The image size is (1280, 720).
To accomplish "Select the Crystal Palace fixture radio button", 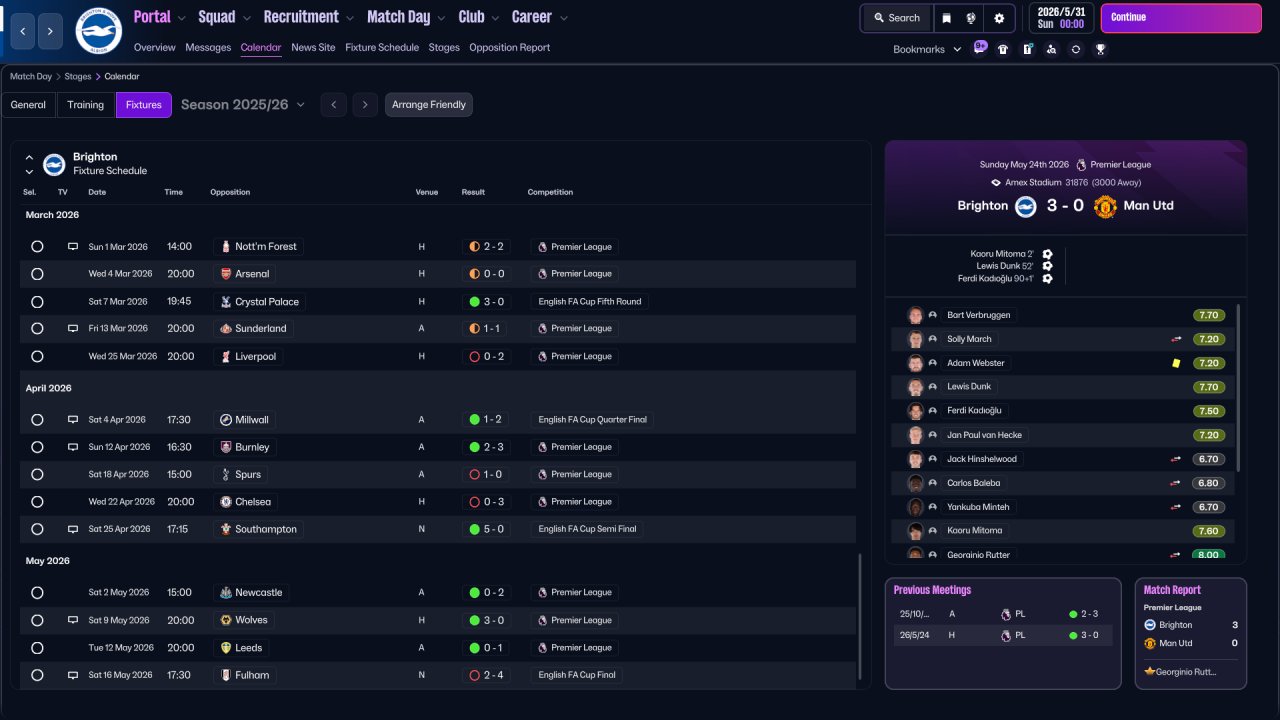I will click(37, 302).
